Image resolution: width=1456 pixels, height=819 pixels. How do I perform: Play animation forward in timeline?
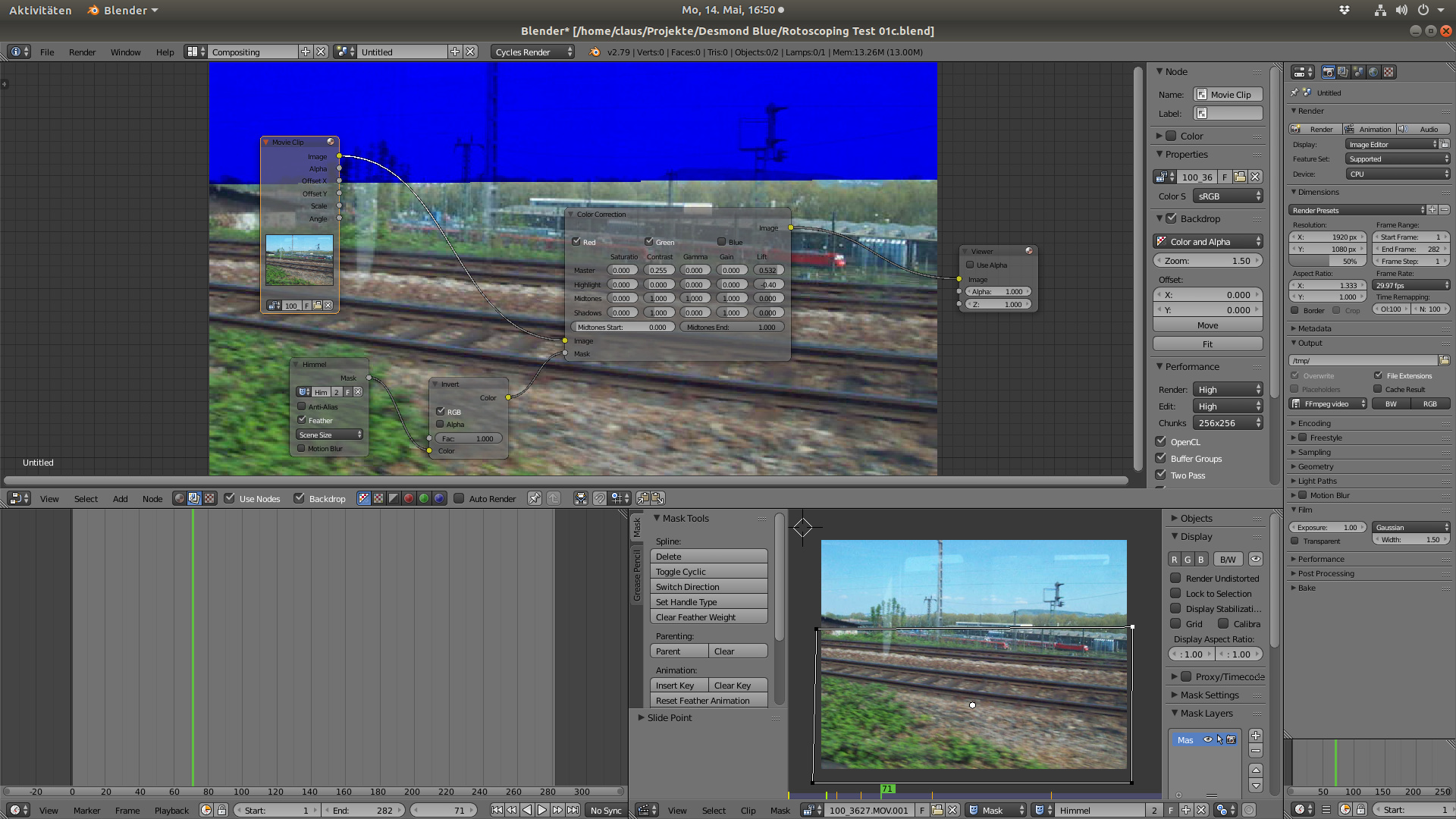click(542, 810)
